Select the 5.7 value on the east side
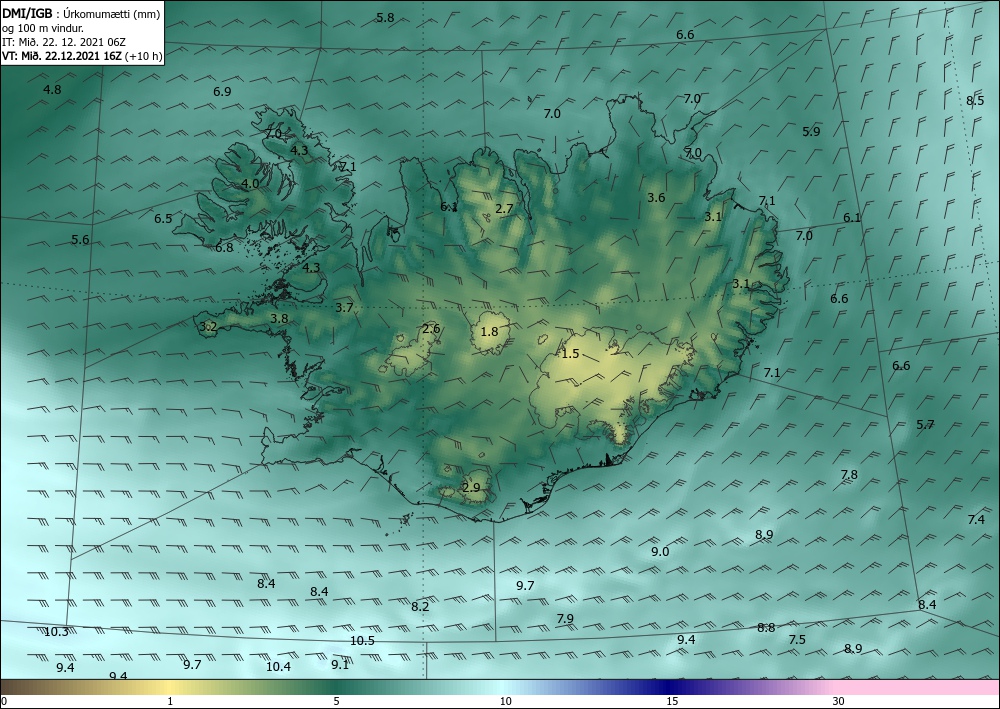The width and height of the screenshot is (1000, 709). click(925, 425)
